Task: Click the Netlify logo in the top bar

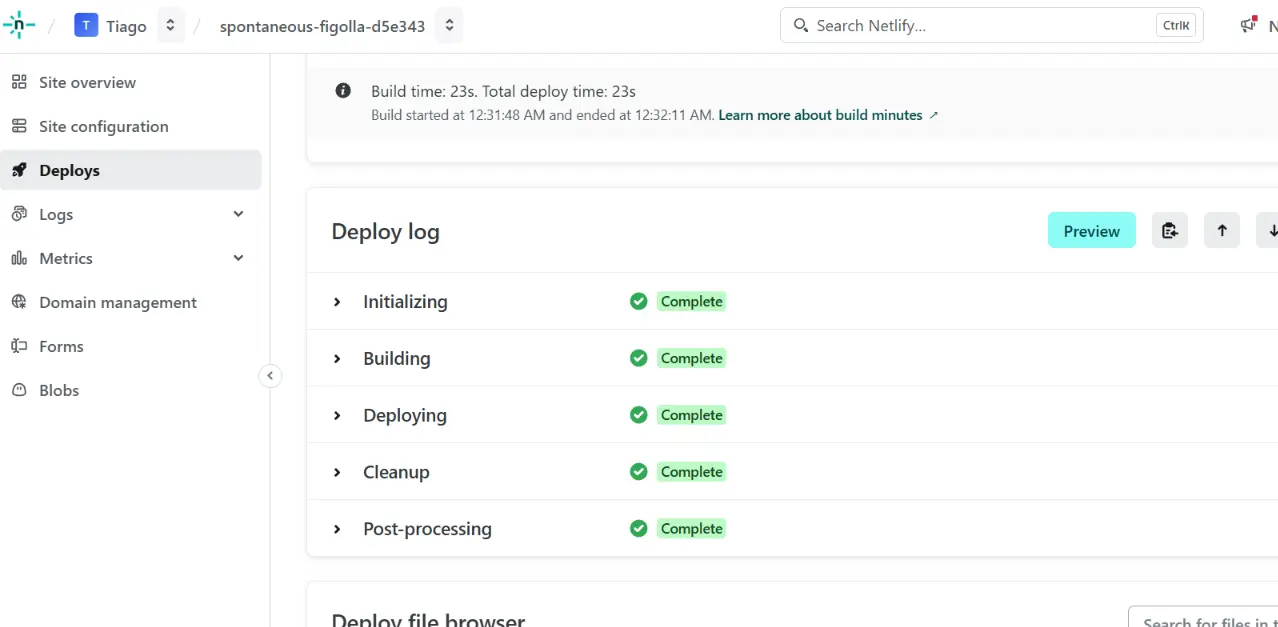Action: pyautogui.click(x=18, y=24)
